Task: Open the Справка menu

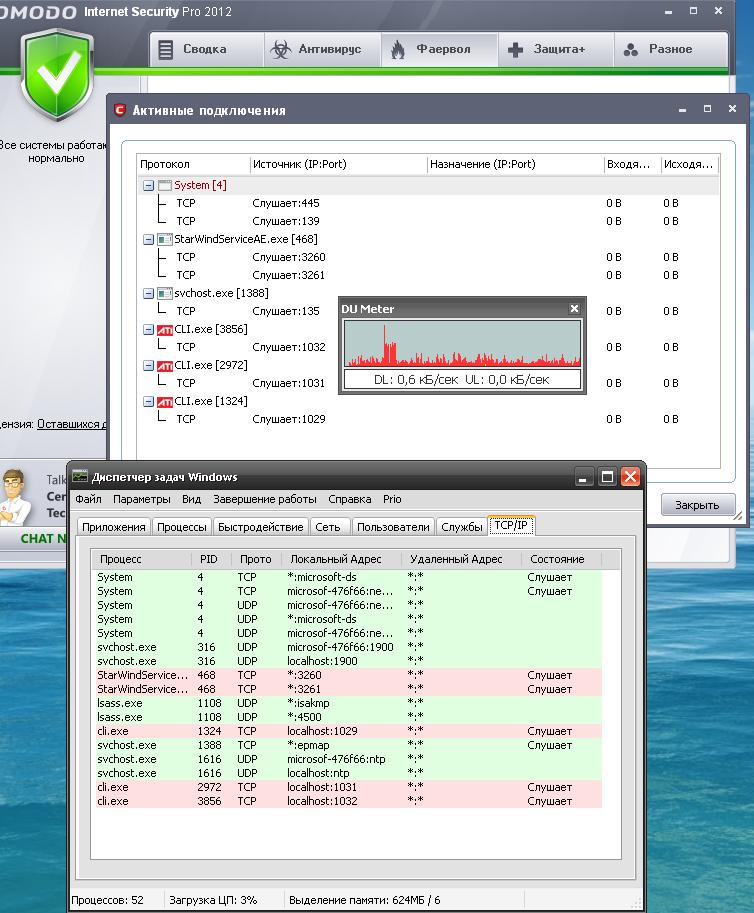Action: [x=349, y=499]
